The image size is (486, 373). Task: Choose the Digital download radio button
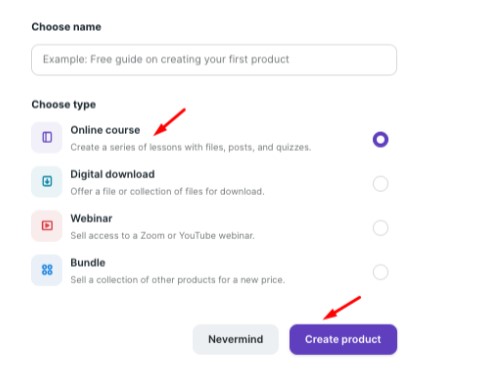(x=380, y=184)
